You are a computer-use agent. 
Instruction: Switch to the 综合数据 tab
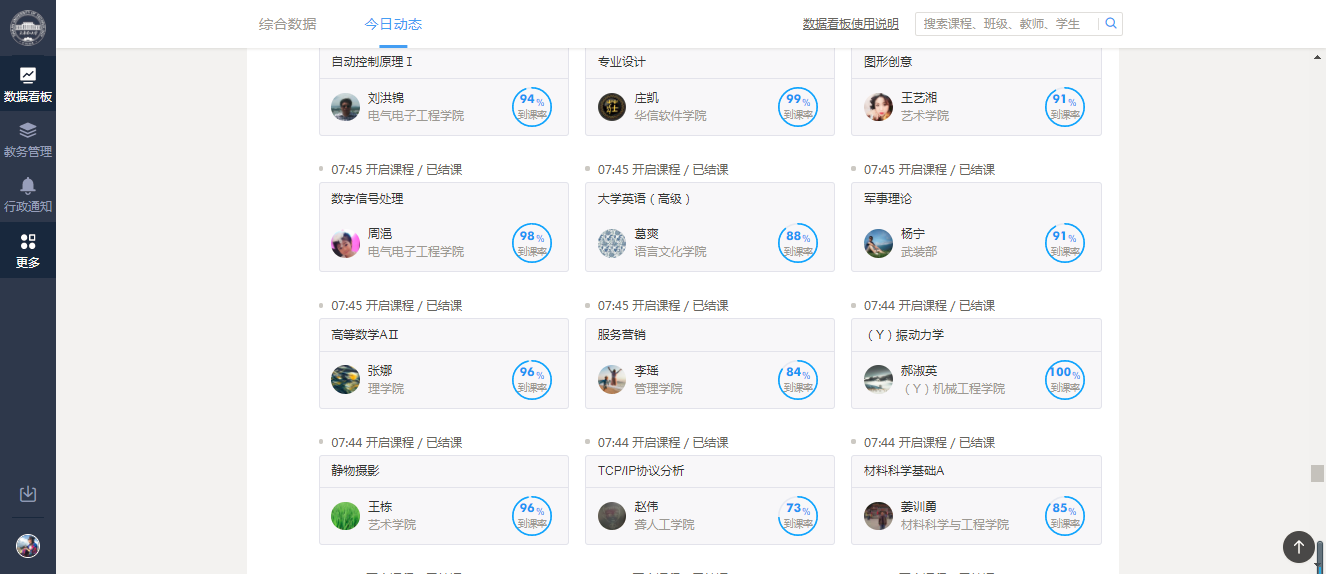tap(287, 24)
